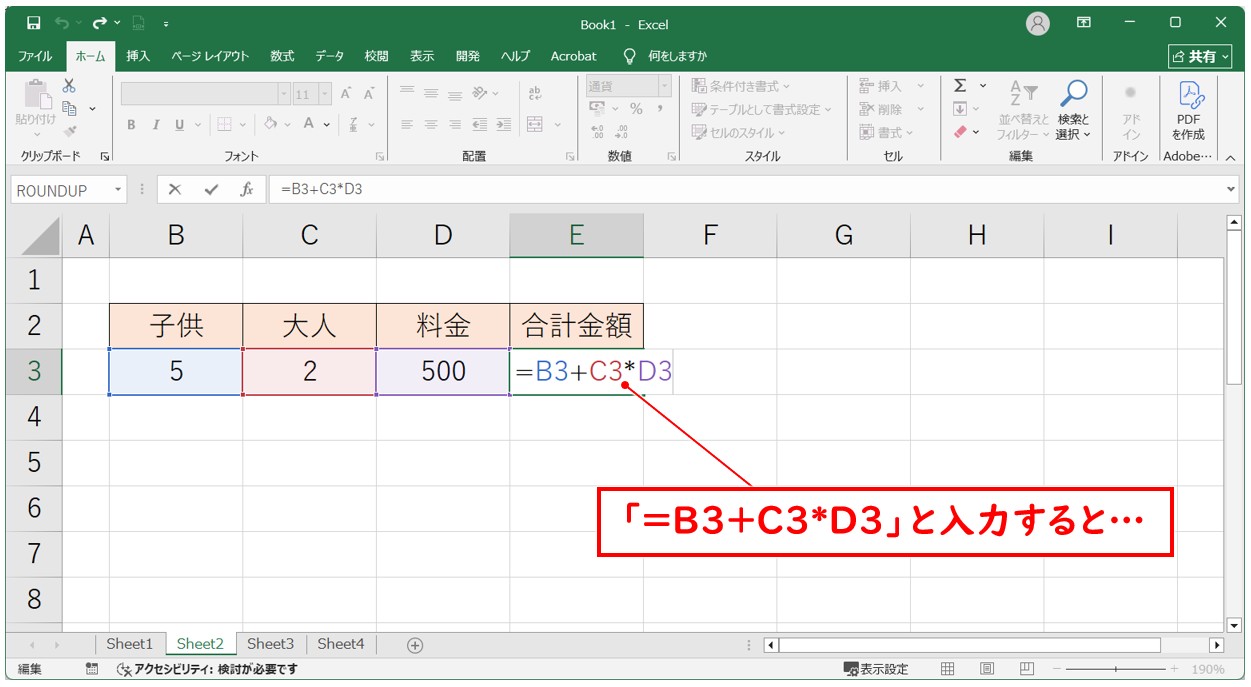The width and height of the screenshot is (1251, 687).
Task: Open the Insert Function fx dialog
Action: 246,189
